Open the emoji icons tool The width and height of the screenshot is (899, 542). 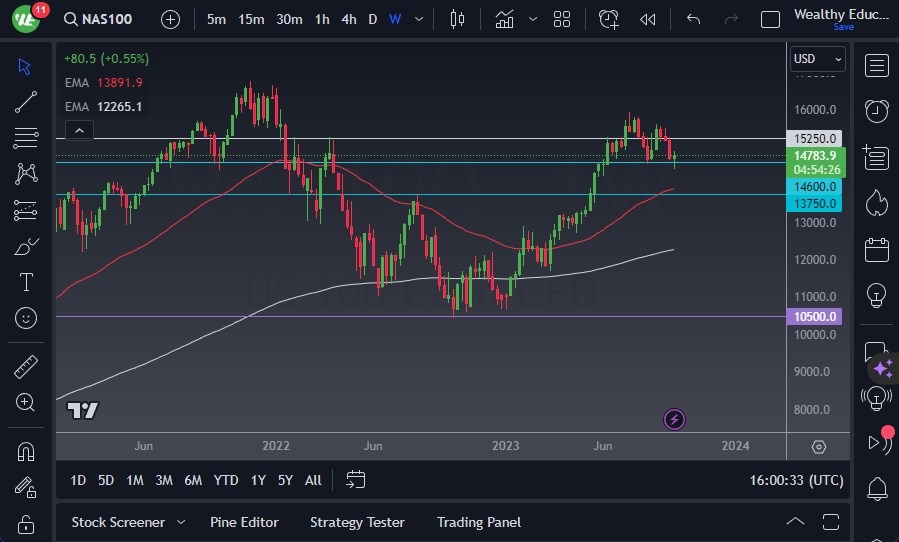coord(27,319)
